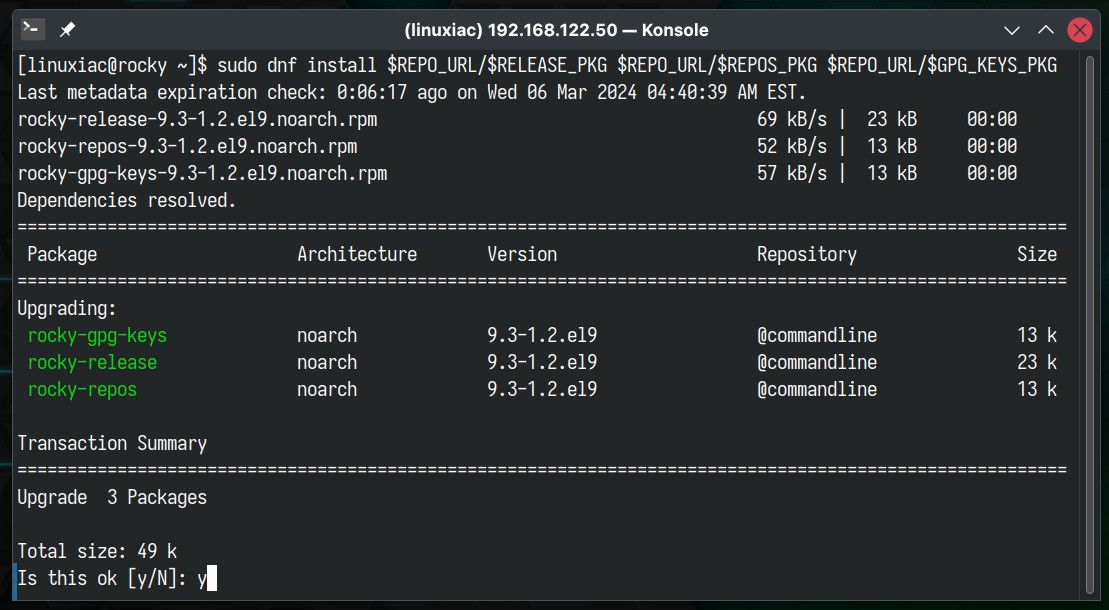Click the green 'rocky-gpg-keys' package name
This screenshot has width=1109, height=610.
[x=98, y=335]
